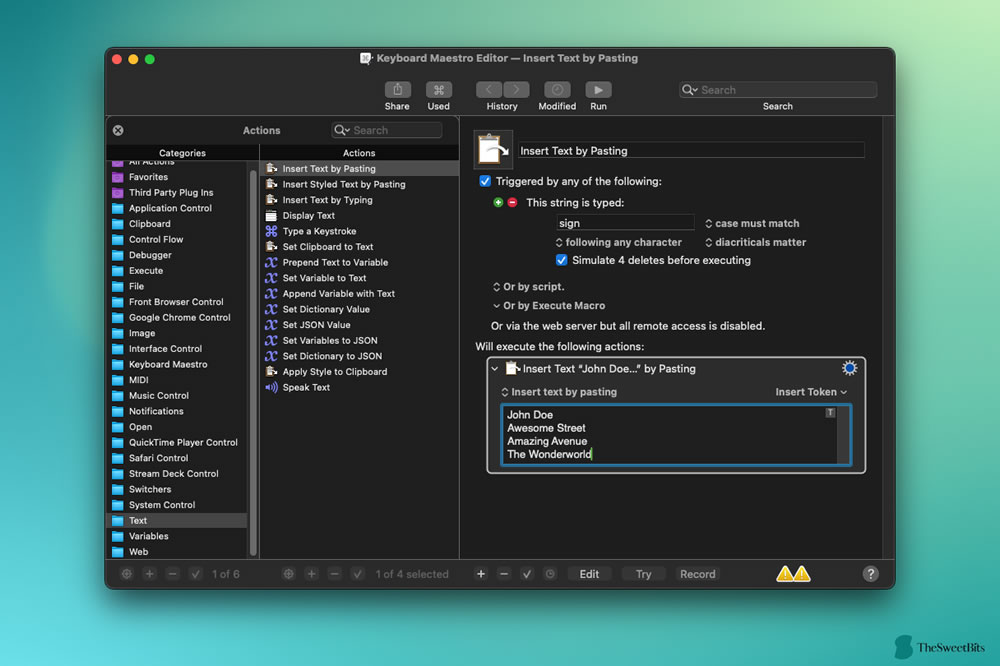This screenshot has height=666, width=1000.
Task: Click the Record button
Action: coord(698,574)
